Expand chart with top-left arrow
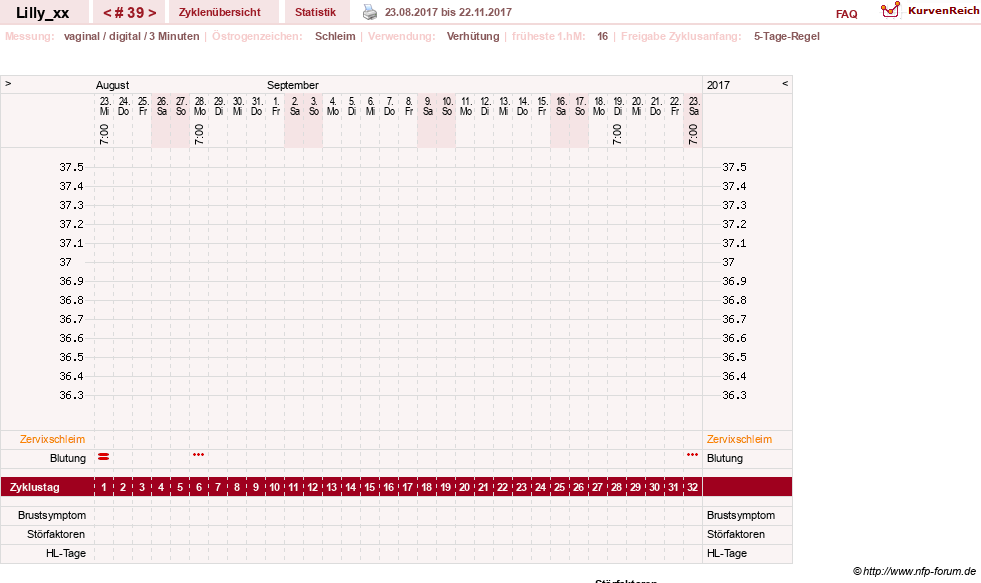The height and width of the screenshot is (583, 981). [x=8, y=83]
